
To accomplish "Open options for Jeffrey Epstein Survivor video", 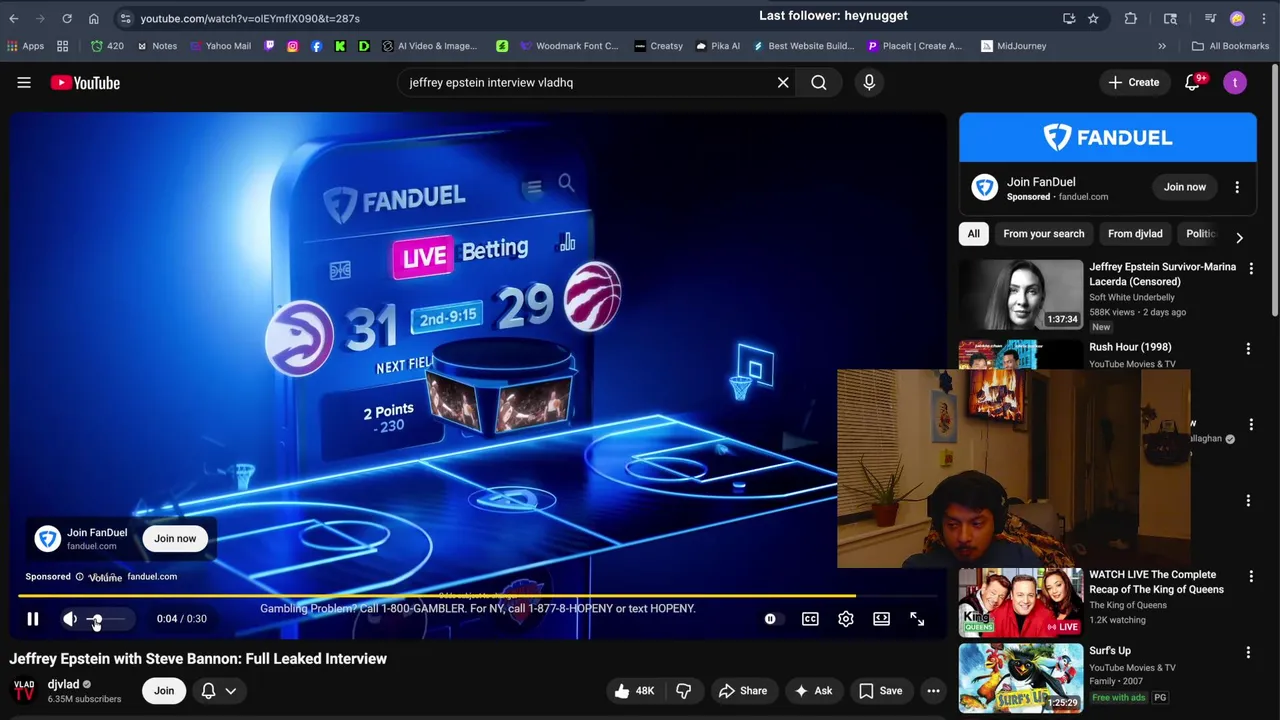I will pos(1250,269).
